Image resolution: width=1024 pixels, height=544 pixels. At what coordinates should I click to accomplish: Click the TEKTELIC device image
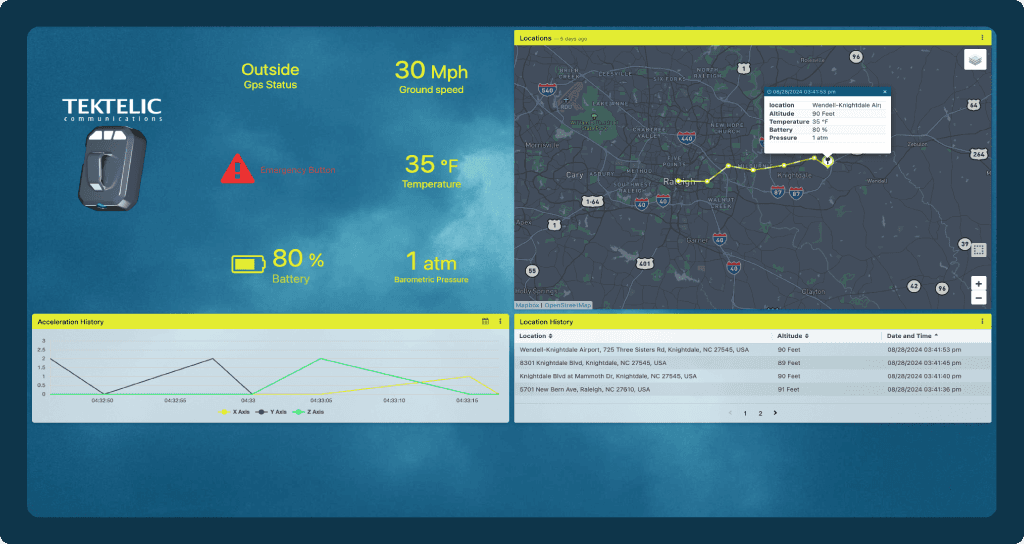pyautogui.click(x=112, y=169)
